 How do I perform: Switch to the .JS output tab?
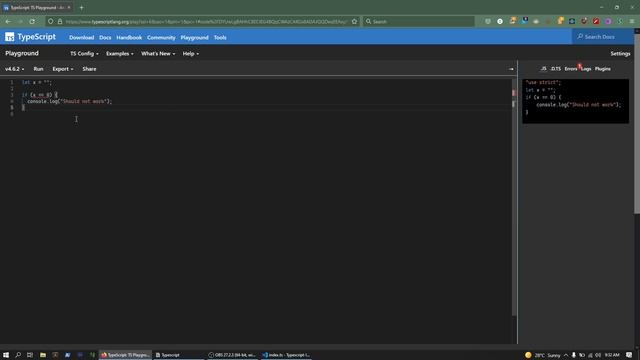coord(543,69)
